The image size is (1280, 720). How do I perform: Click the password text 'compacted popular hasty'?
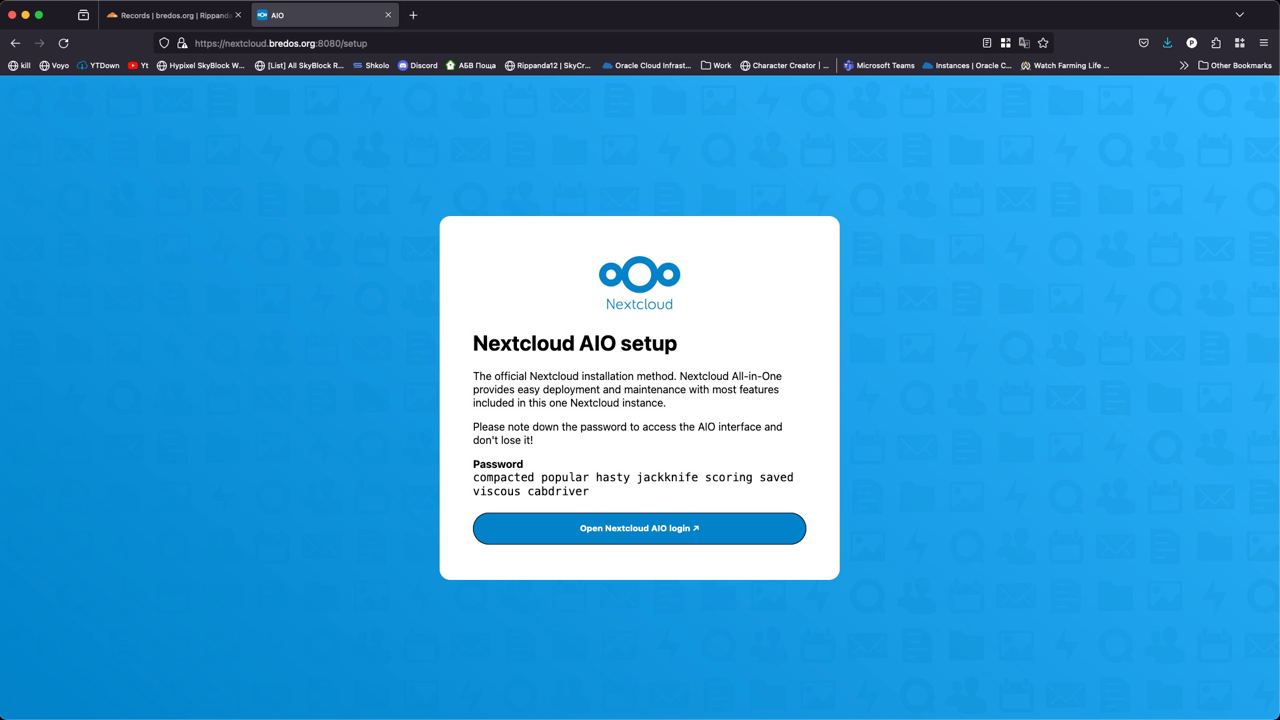point(551,477)
